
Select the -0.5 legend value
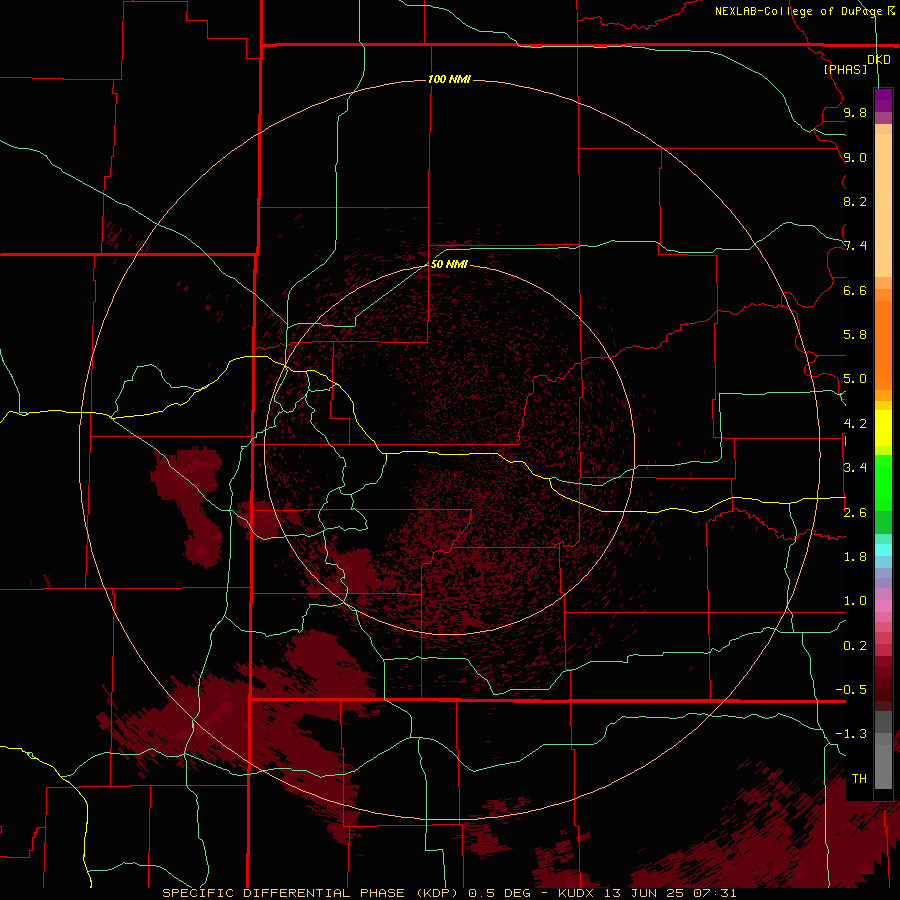[851, 689]
